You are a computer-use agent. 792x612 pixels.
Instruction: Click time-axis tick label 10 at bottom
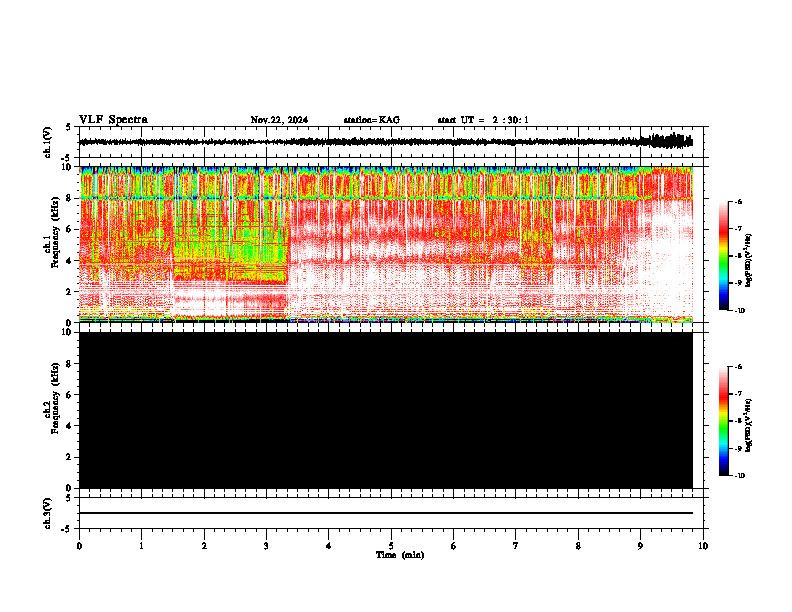(x=703, y=546)
